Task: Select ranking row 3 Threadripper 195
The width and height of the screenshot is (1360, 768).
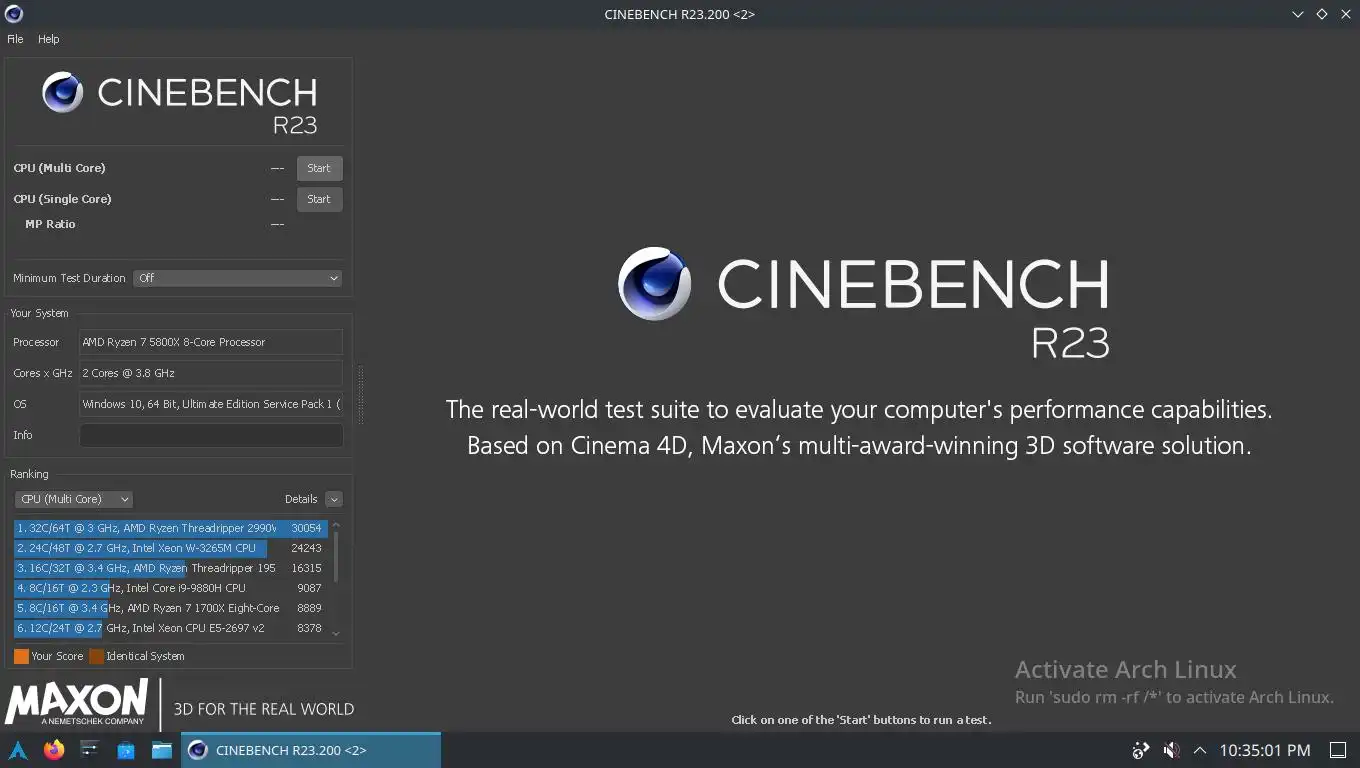Action: click(171, 568)
